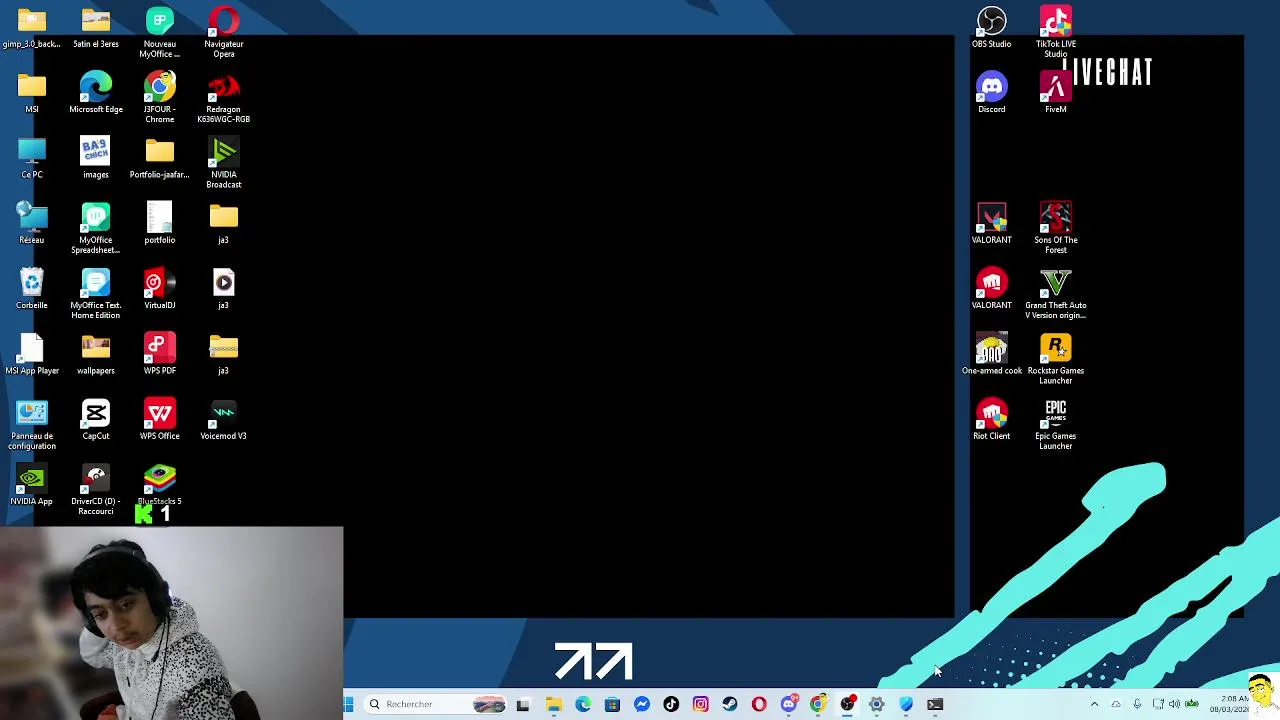Open Discord taskbar icon with notification
The width and height of the screenshot is (1280, 720).
point(789,704)
